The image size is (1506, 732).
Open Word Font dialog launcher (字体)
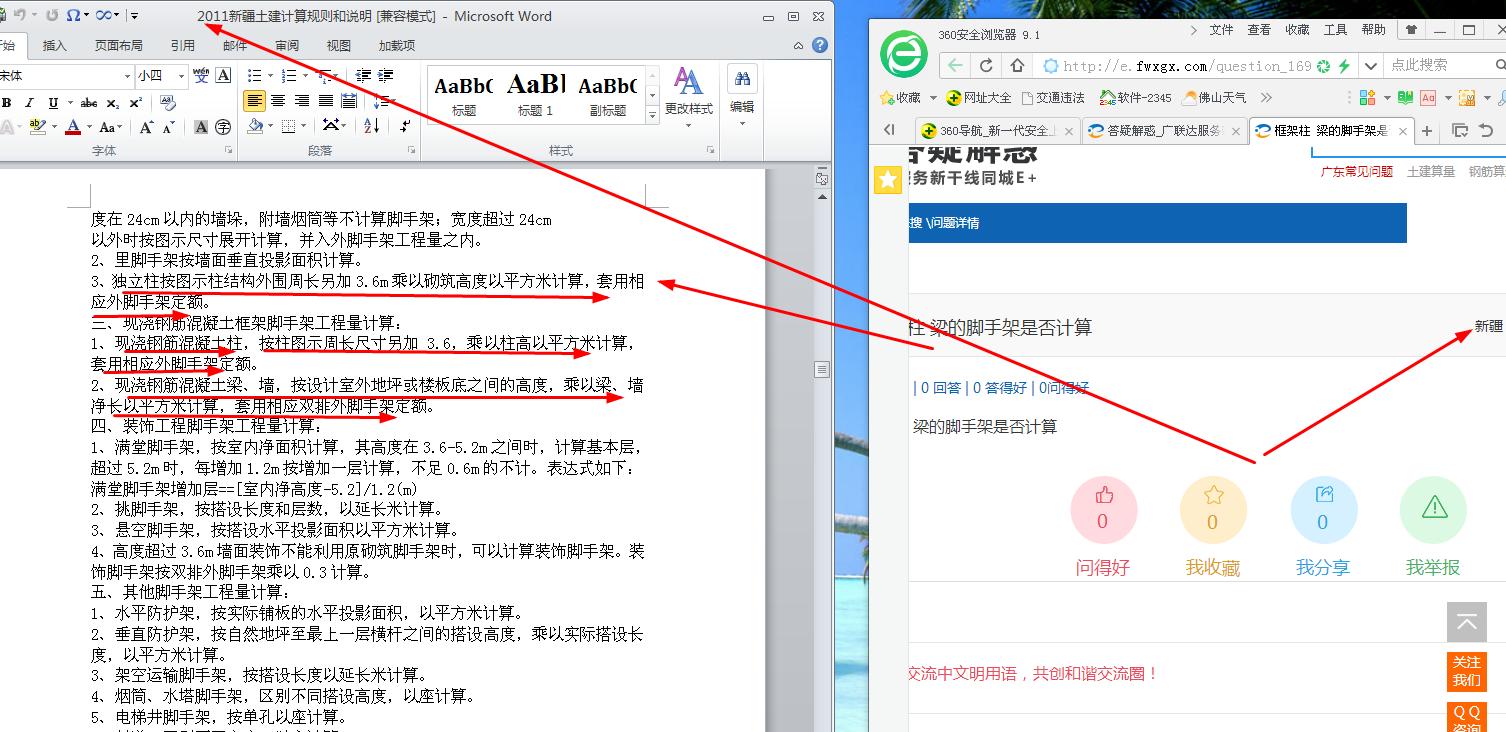click(x=228, y=151)
